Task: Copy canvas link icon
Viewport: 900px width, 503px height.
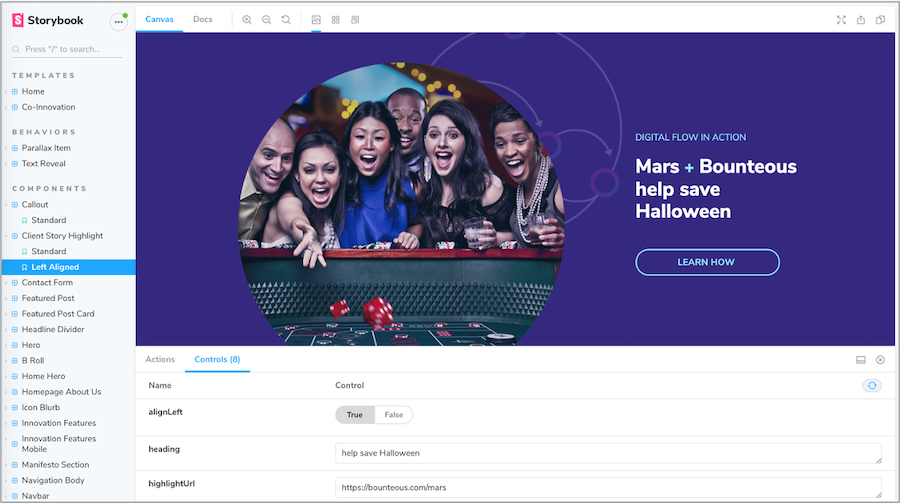Action: click(x=880, y=20)
